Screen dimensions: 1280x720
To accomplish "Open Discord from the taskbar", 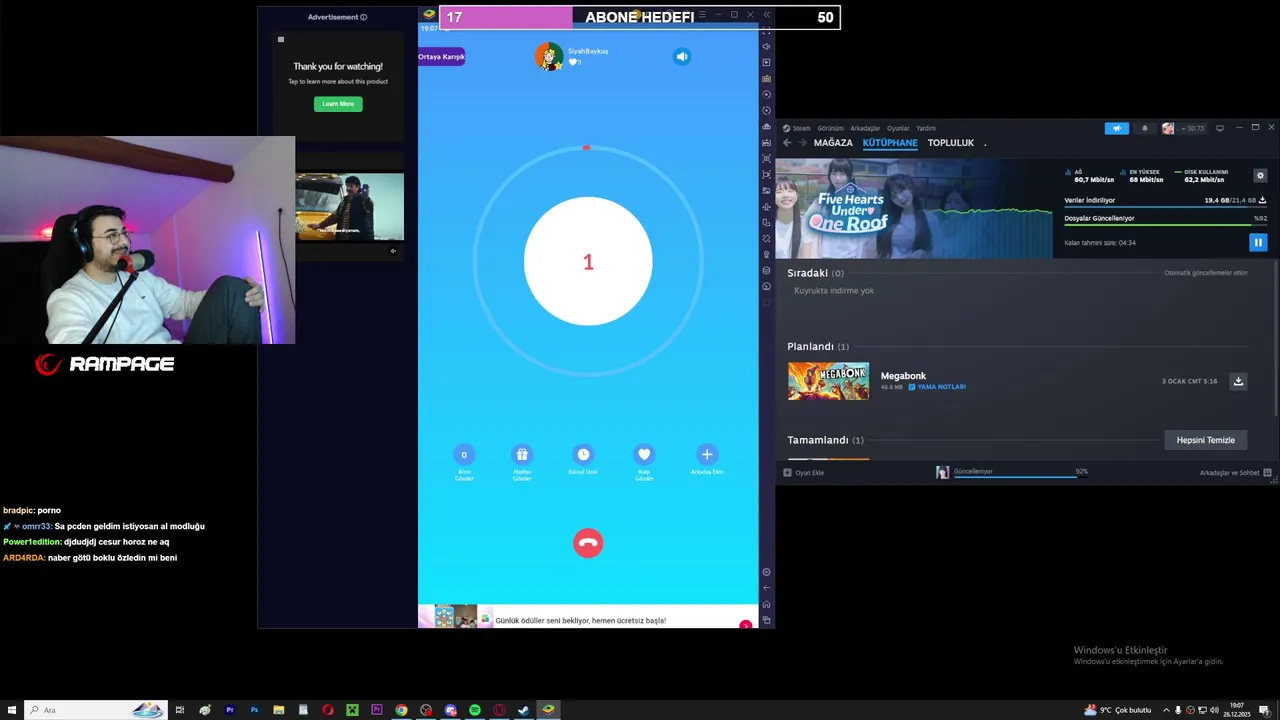I will pyautogui.click(x=451, y=710).
